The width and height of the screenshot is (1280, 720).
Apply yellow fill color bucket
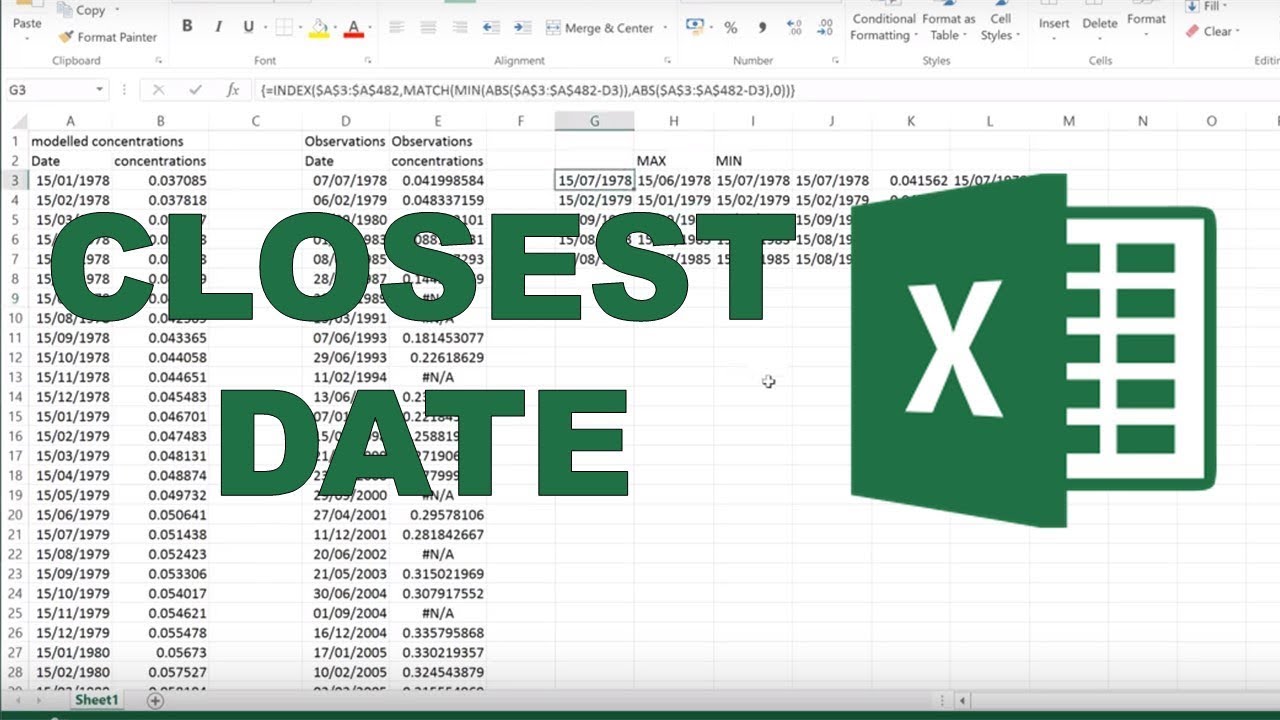319,28
